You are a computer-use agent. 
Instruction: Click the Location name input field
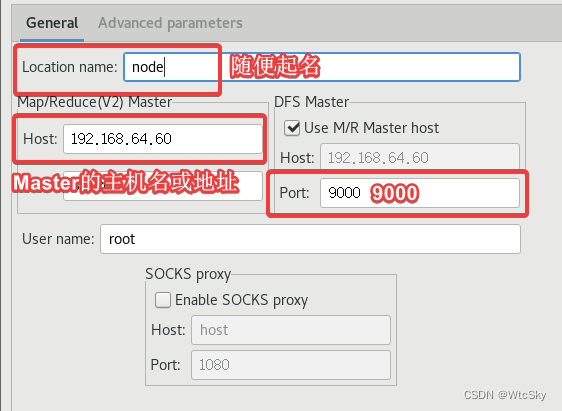322,67
